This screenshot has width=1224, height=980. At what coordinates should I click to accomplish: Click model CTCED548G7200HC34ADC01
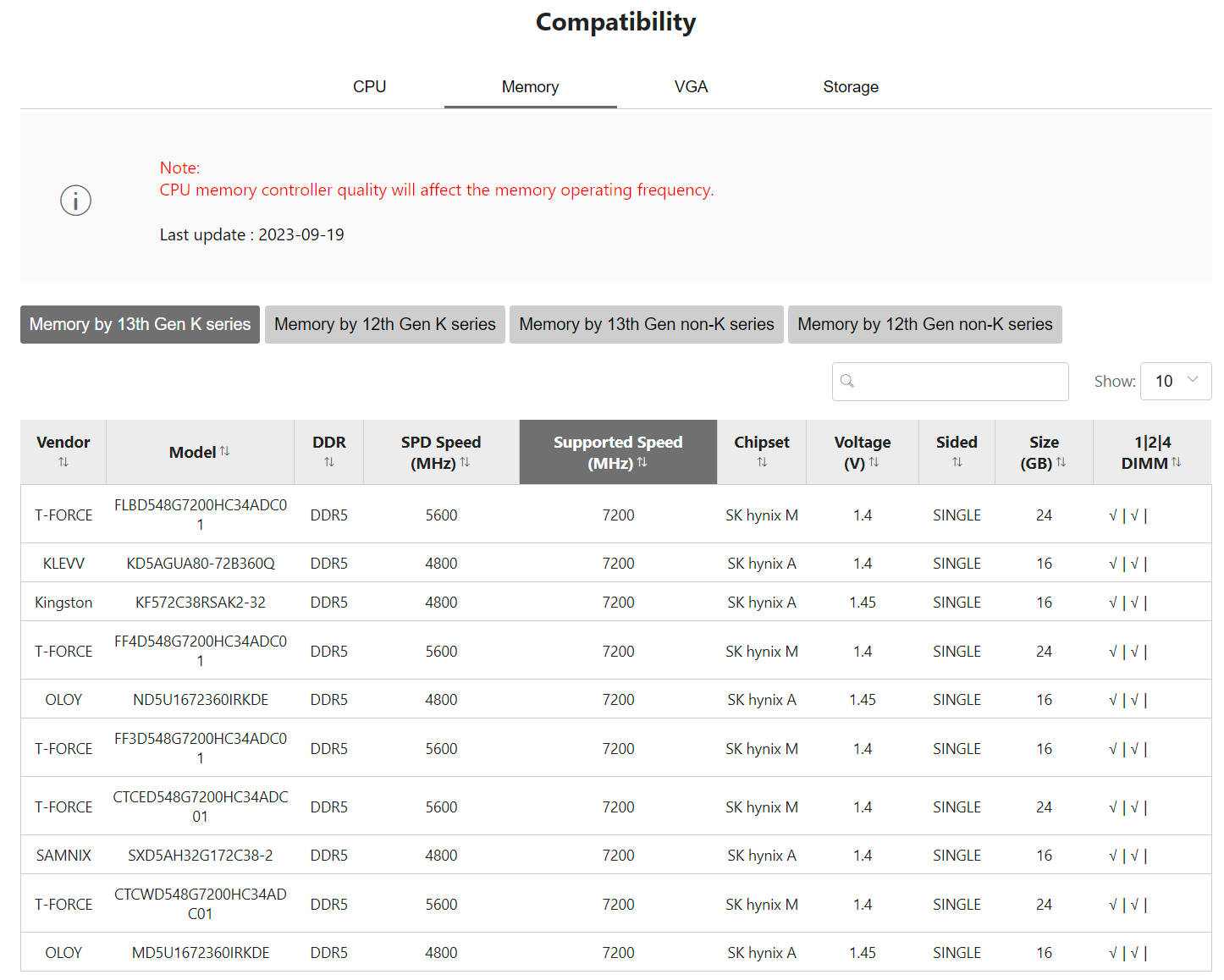(201, 807)
